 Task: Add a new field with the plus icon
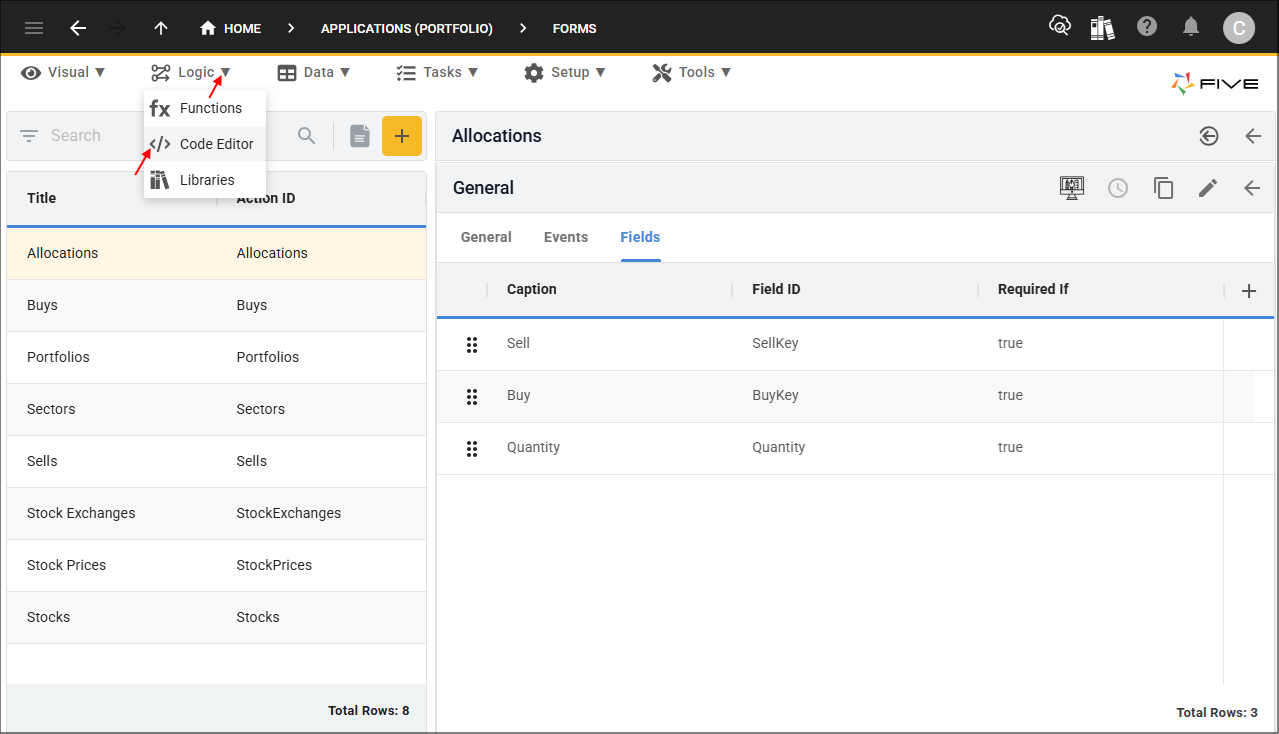click(1248, 290)
